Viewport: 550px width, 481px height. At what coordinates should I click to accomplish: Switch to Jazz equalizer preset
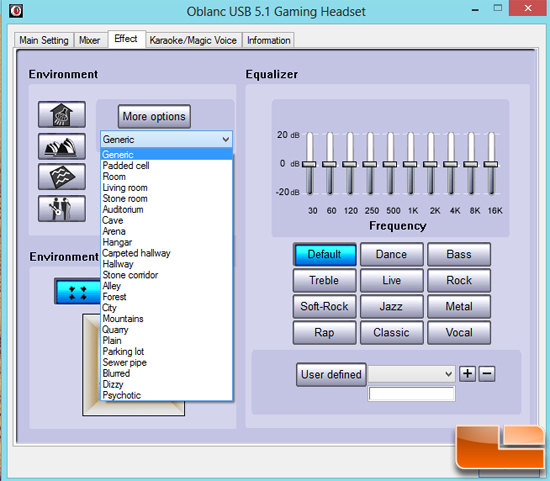[x=391, y=306]
